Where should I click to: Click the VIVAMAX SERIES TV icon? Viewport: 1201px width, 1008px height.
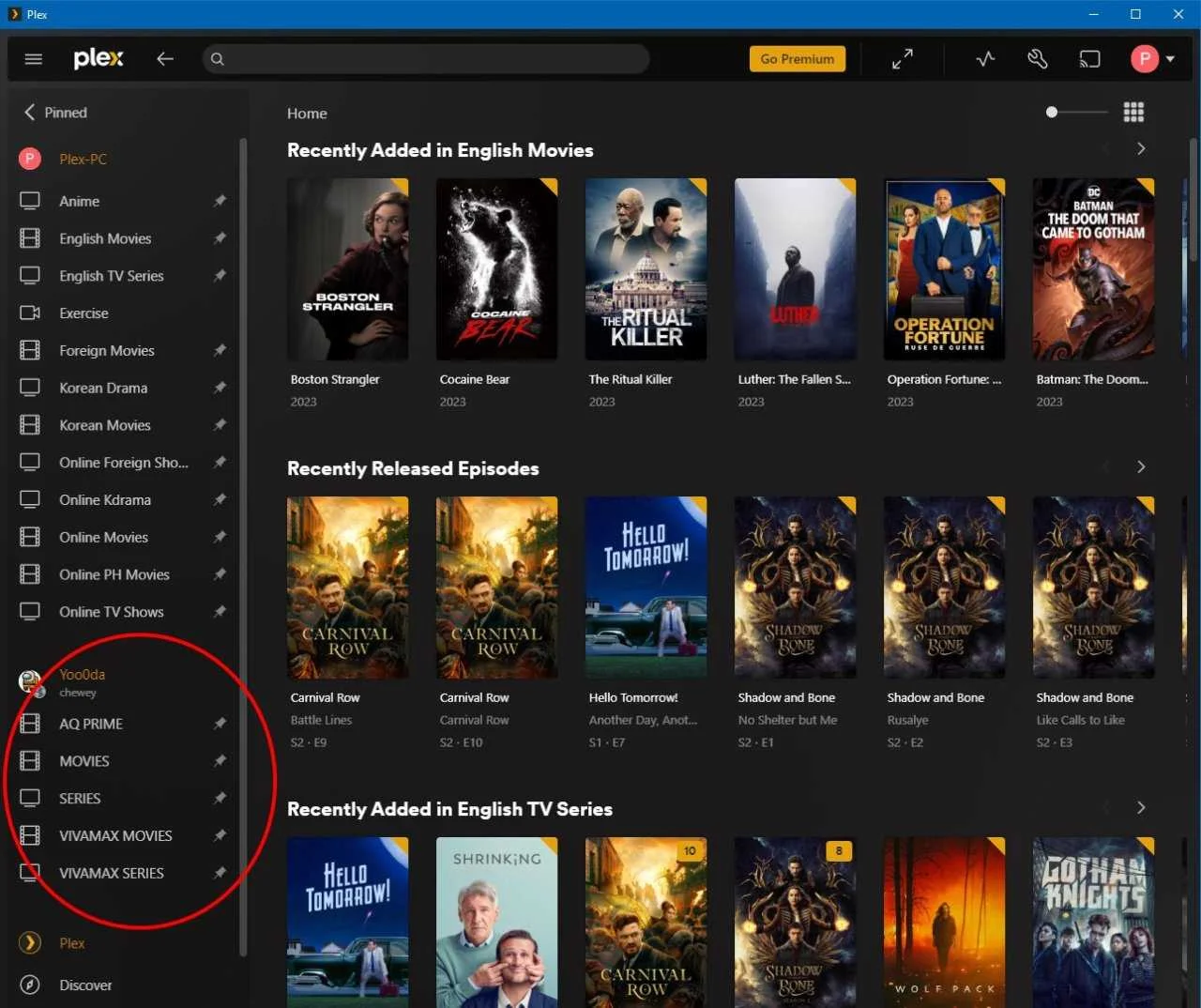click(30, 873)
